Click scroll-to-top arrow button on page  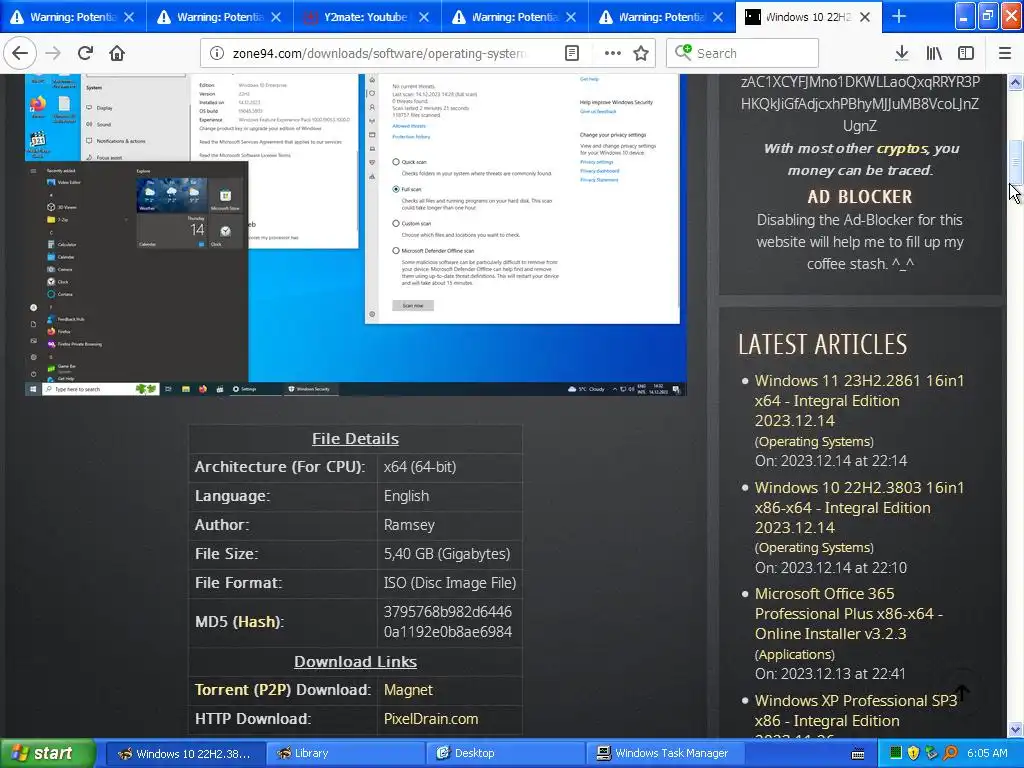962,693
